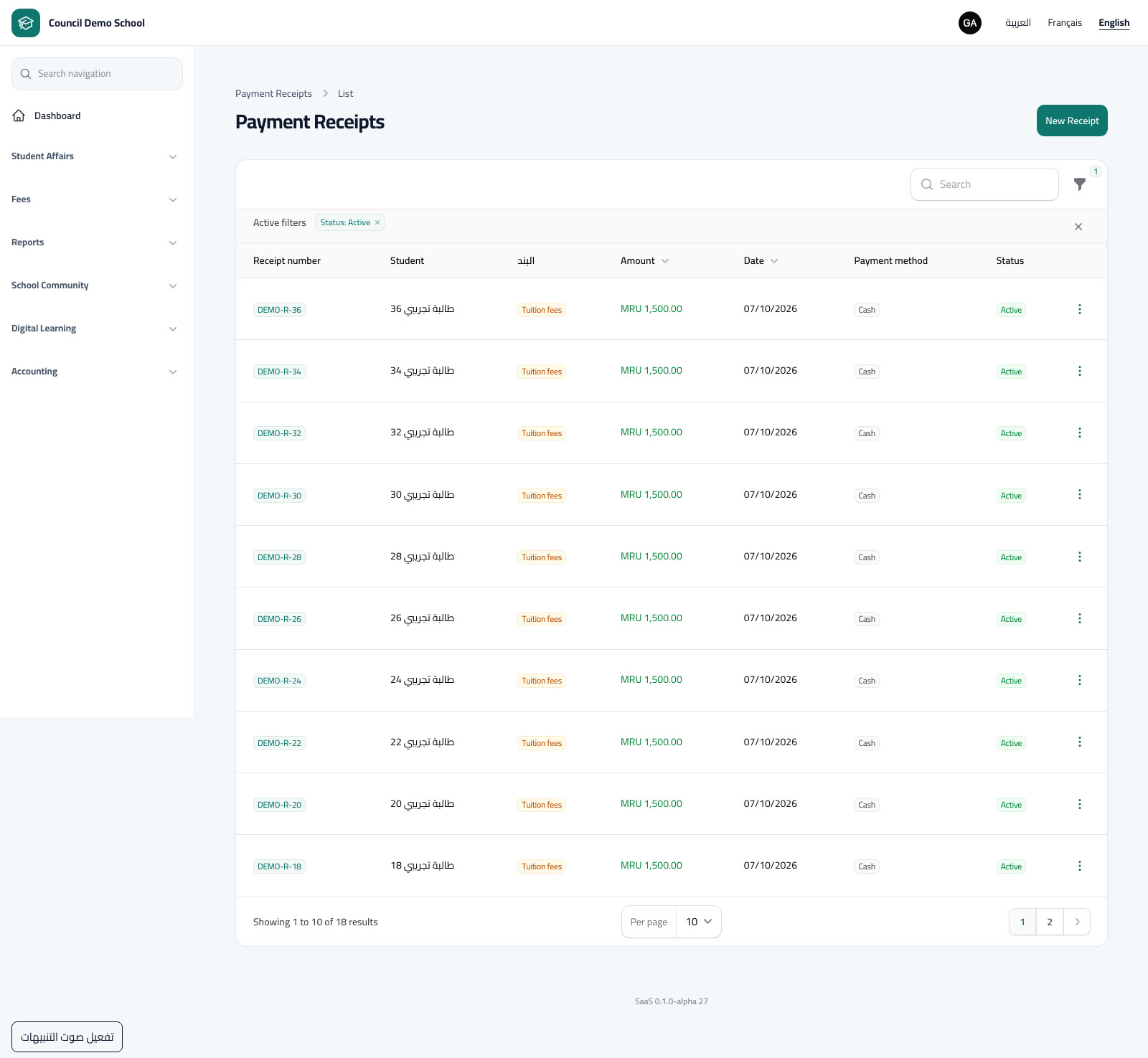Viewport: 1148px width, 1058px height.
Task: Switch language to Français
Action: 1065,23
